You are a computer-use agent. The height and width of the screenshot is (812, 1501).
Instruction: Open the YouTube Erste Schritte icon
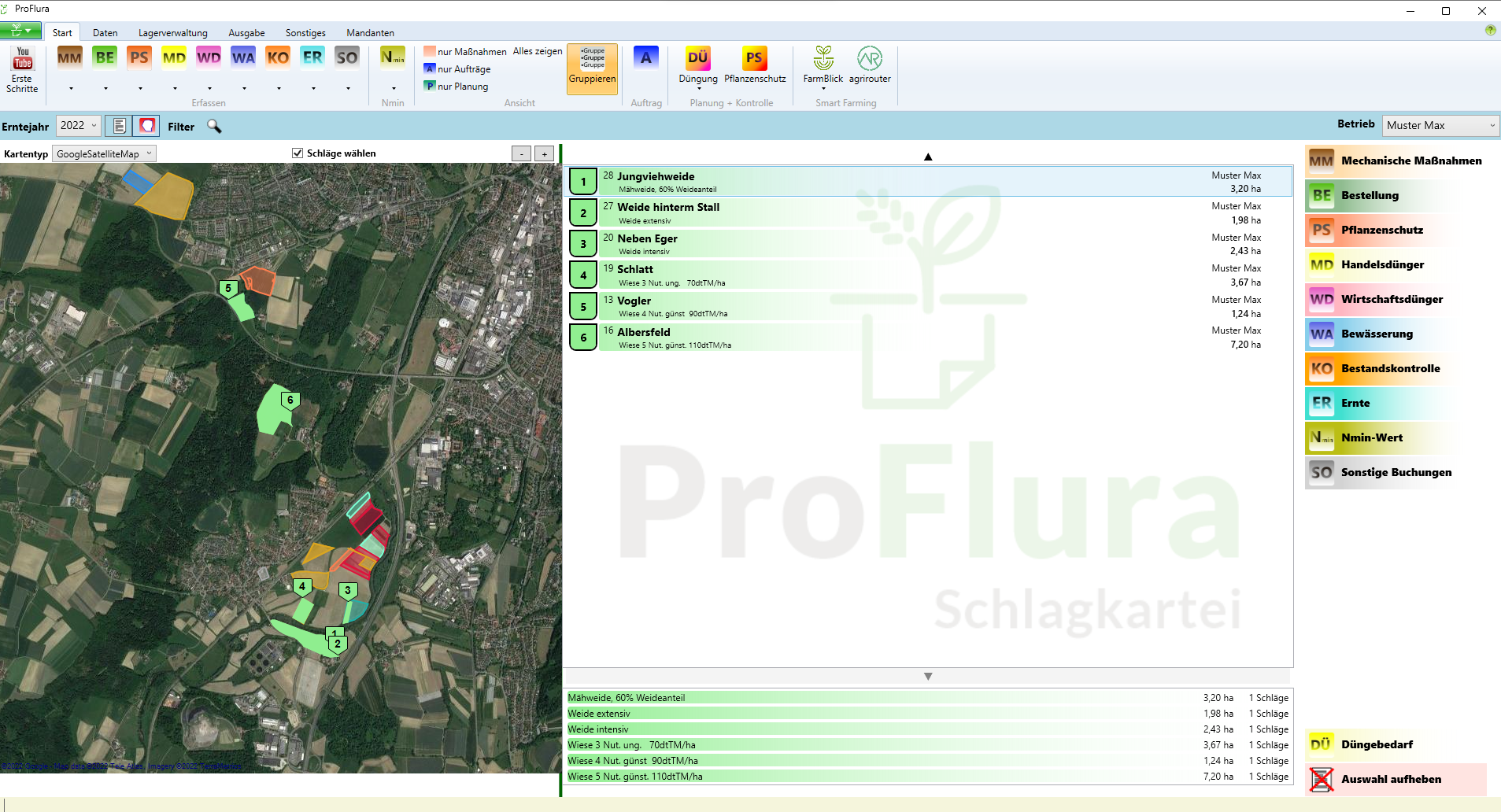(22, 60)
